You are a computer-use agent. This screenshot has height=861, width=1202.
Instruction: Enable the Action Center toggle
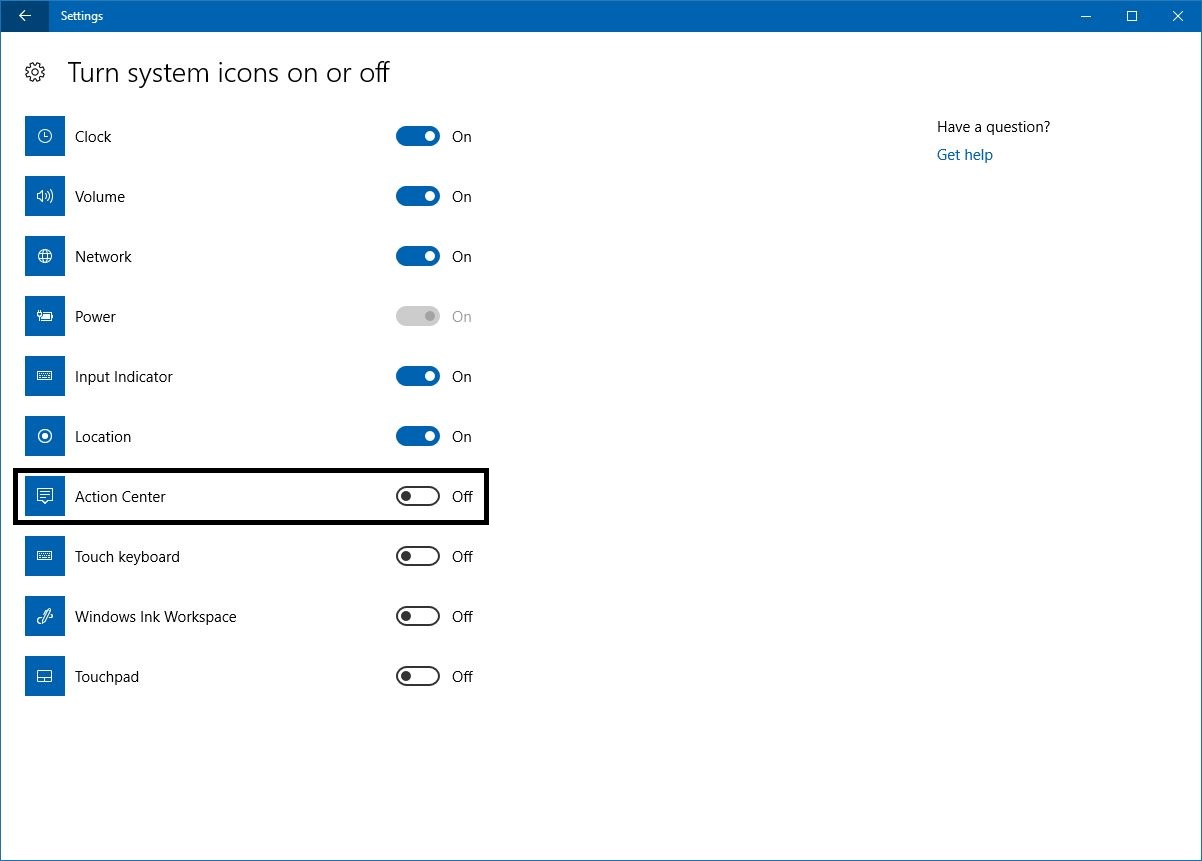(x=417, y=496)
